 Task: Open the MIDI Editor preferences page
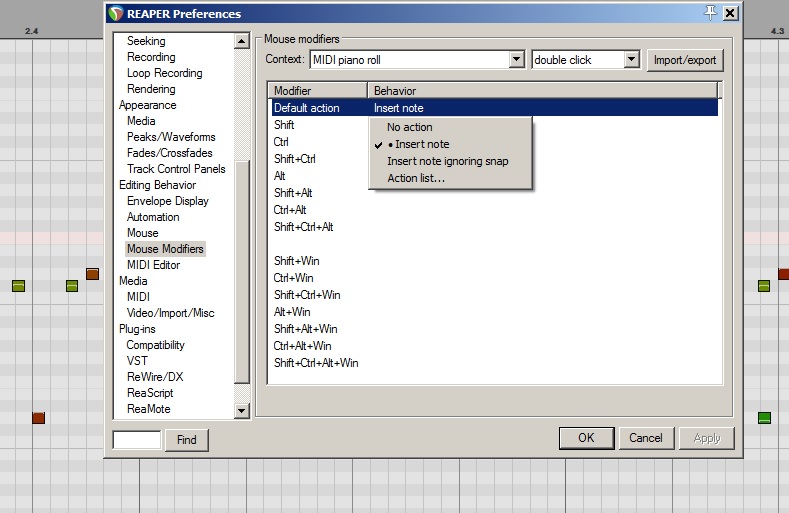pyautogui.click(x=153, y=265)
